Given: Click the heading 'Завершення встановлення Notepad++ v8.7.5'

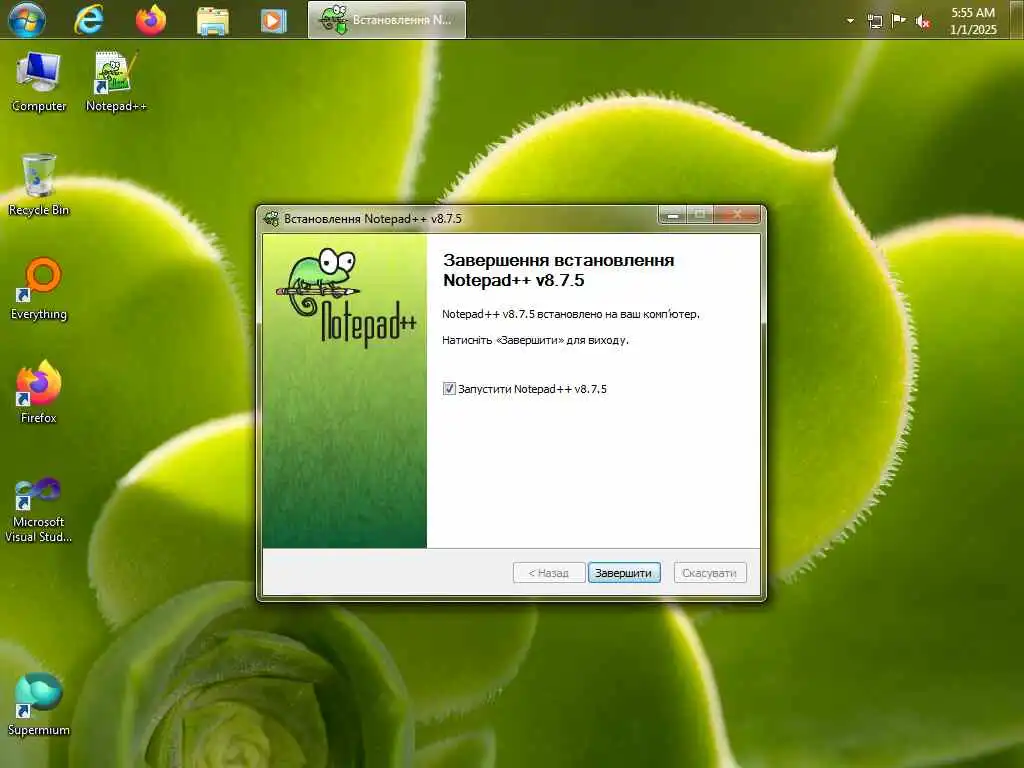Looking at the screenshot, I should pos(558,270).
